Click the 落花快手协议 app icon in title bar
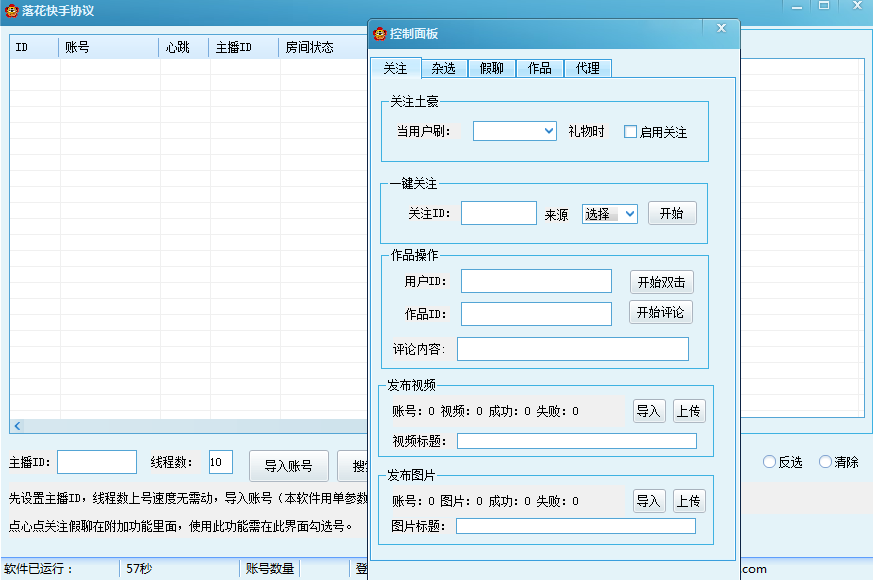The image size is (873, 580). tap(12, 11)
